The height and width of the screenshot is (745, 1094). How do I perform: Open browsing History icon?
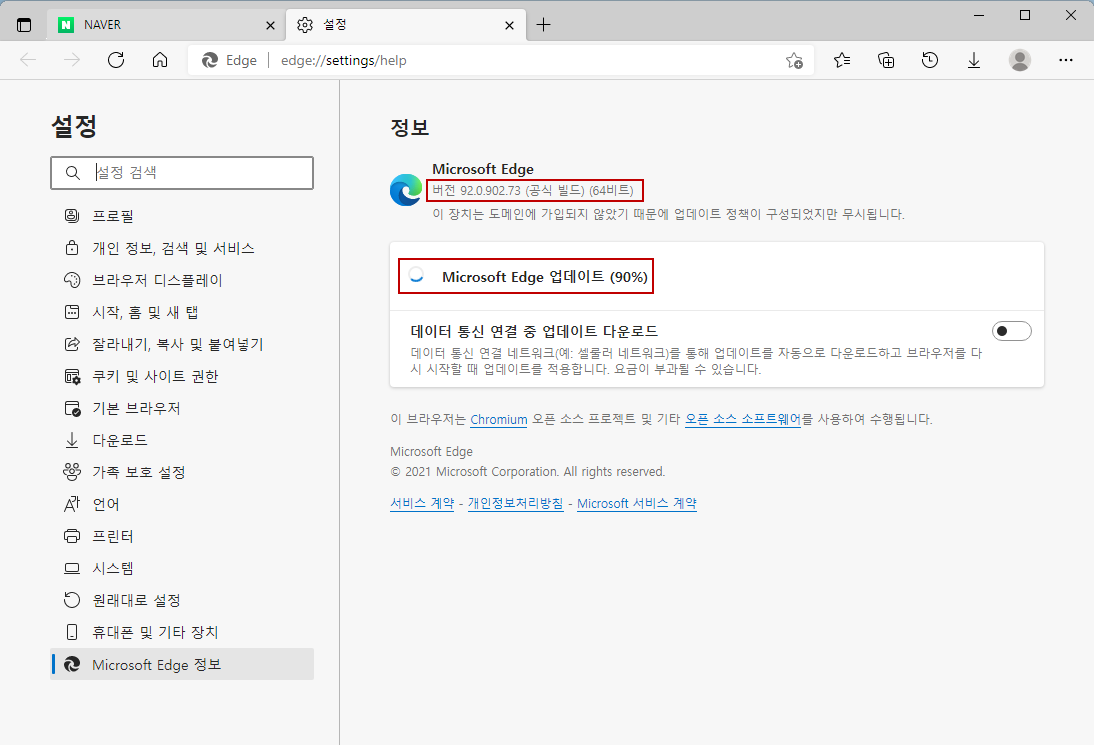[930, 60]
